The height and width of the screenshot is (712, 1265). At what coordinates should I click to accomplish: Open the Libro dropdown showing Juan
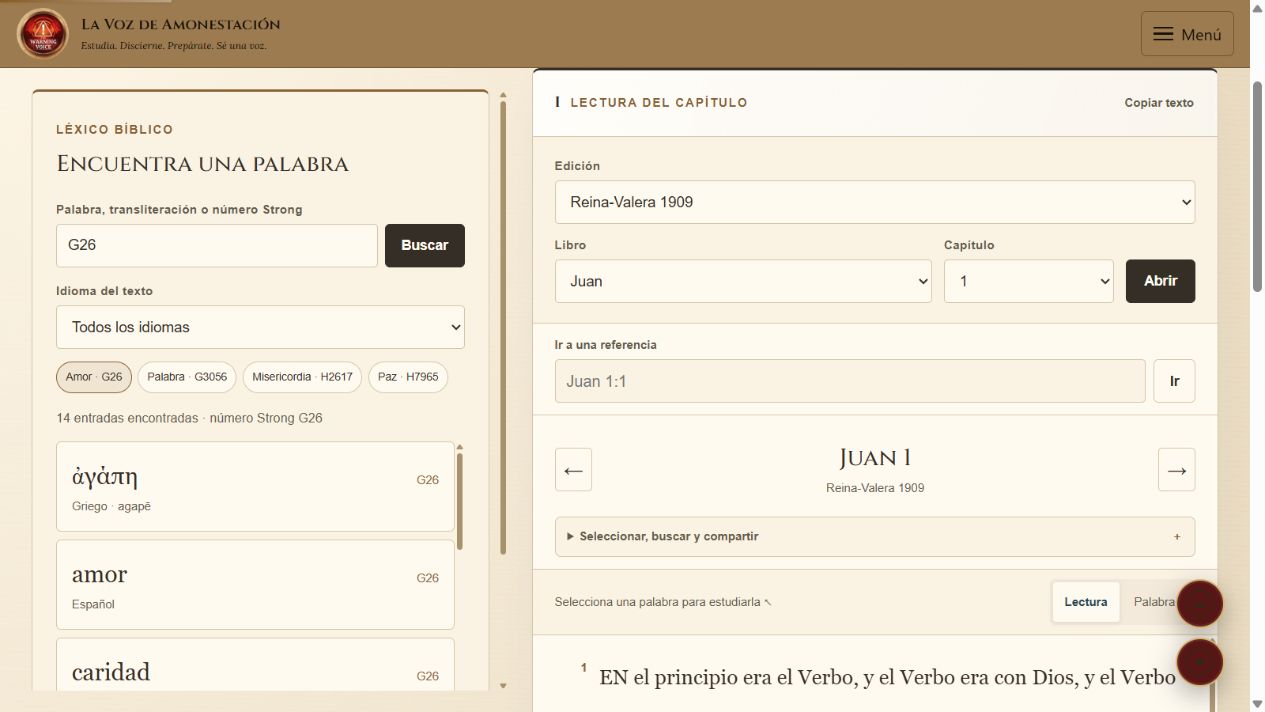(x=743, y=281)
